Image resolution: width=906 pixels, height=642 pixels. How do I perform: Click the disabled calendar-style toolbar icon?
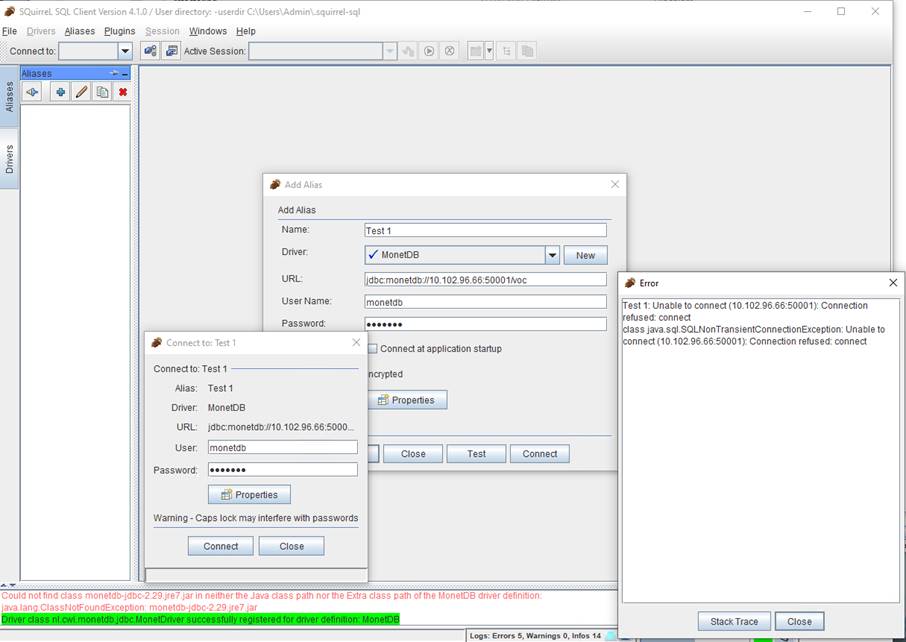[x=476, y=51]
